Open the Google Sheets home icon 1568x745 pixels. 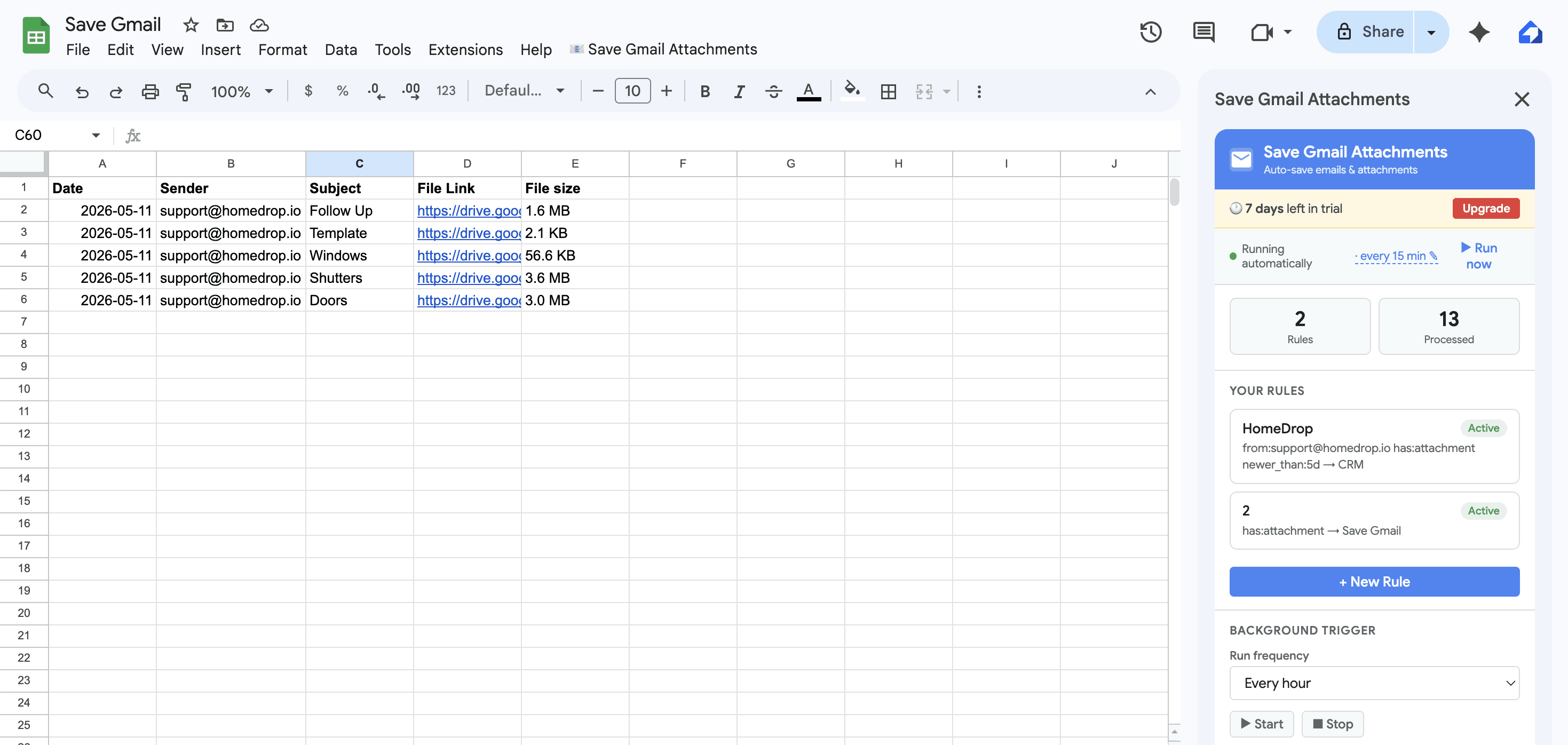click(x=36, y=35)
